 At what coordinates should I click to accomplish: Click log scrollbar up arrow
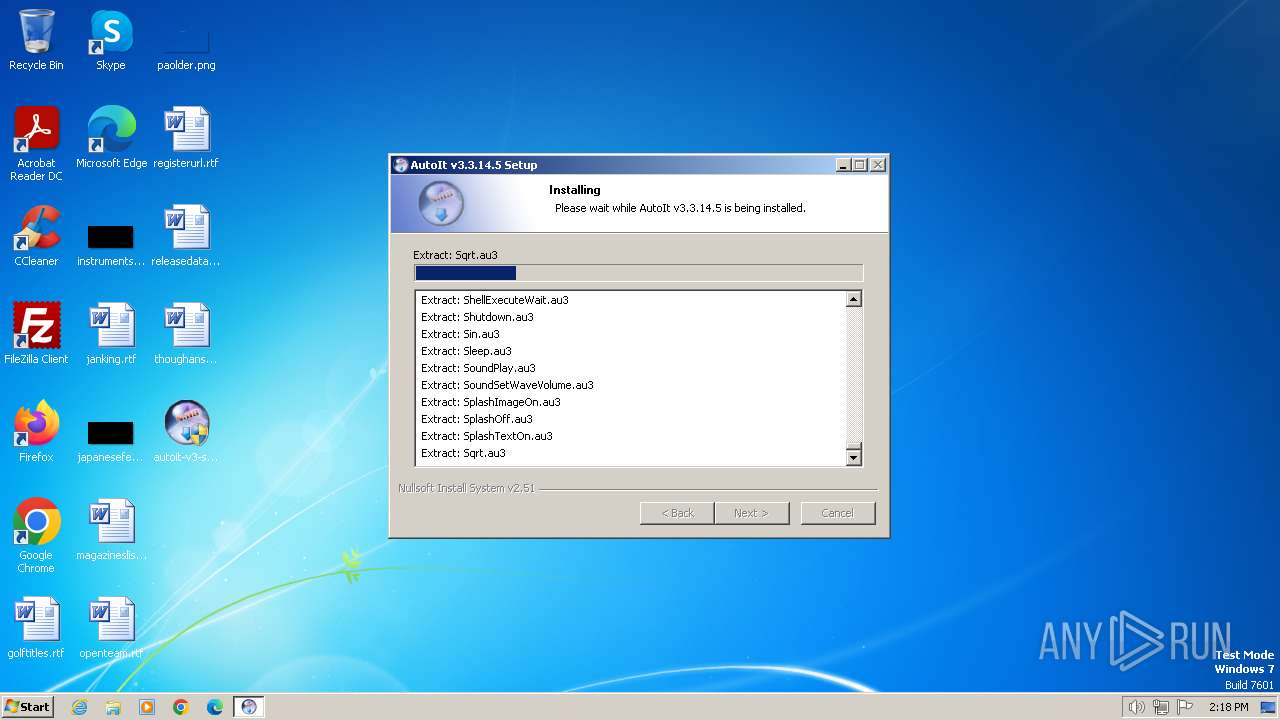[x=853, y=299]
